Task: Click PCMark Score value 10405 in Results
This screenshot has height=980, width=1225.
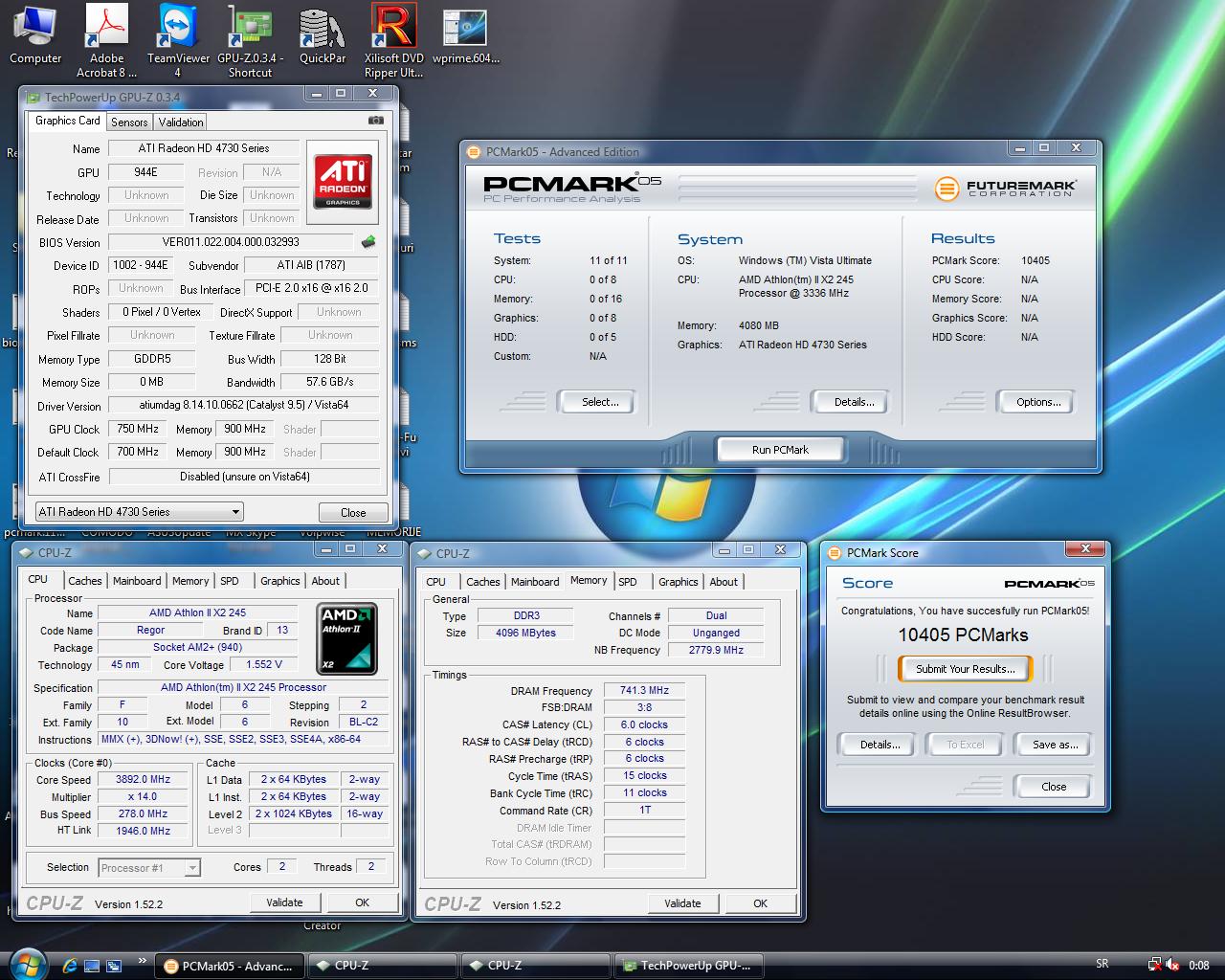Action: click(x=1036, y=260)
